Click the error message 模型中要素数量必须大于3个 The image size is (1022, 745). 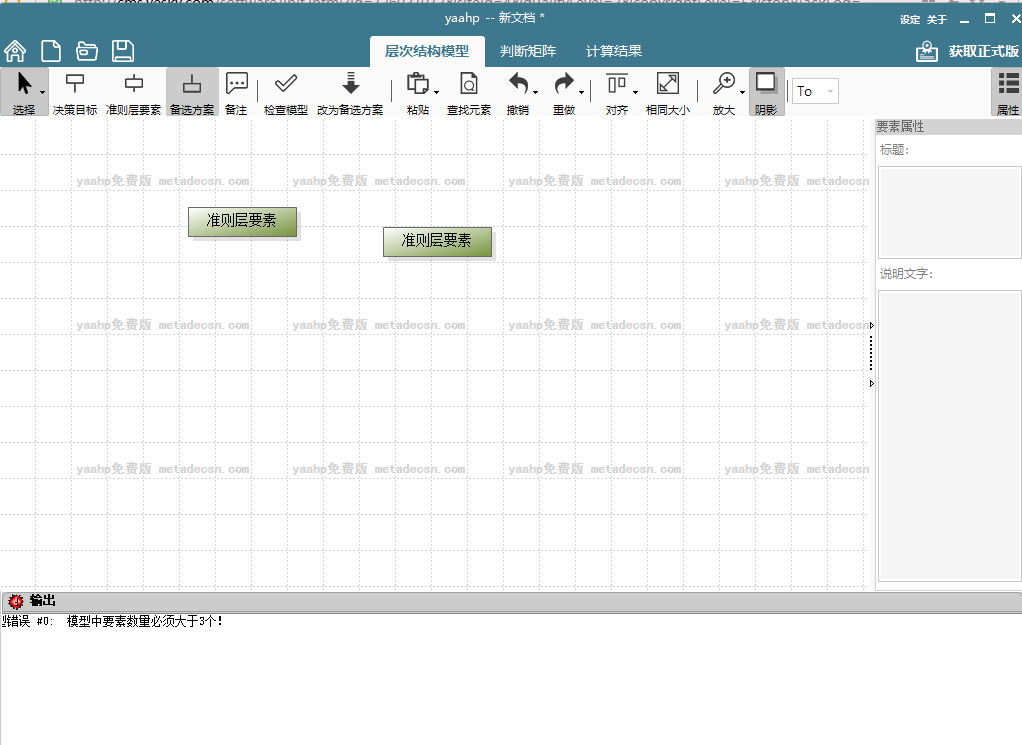coord(145,621)
